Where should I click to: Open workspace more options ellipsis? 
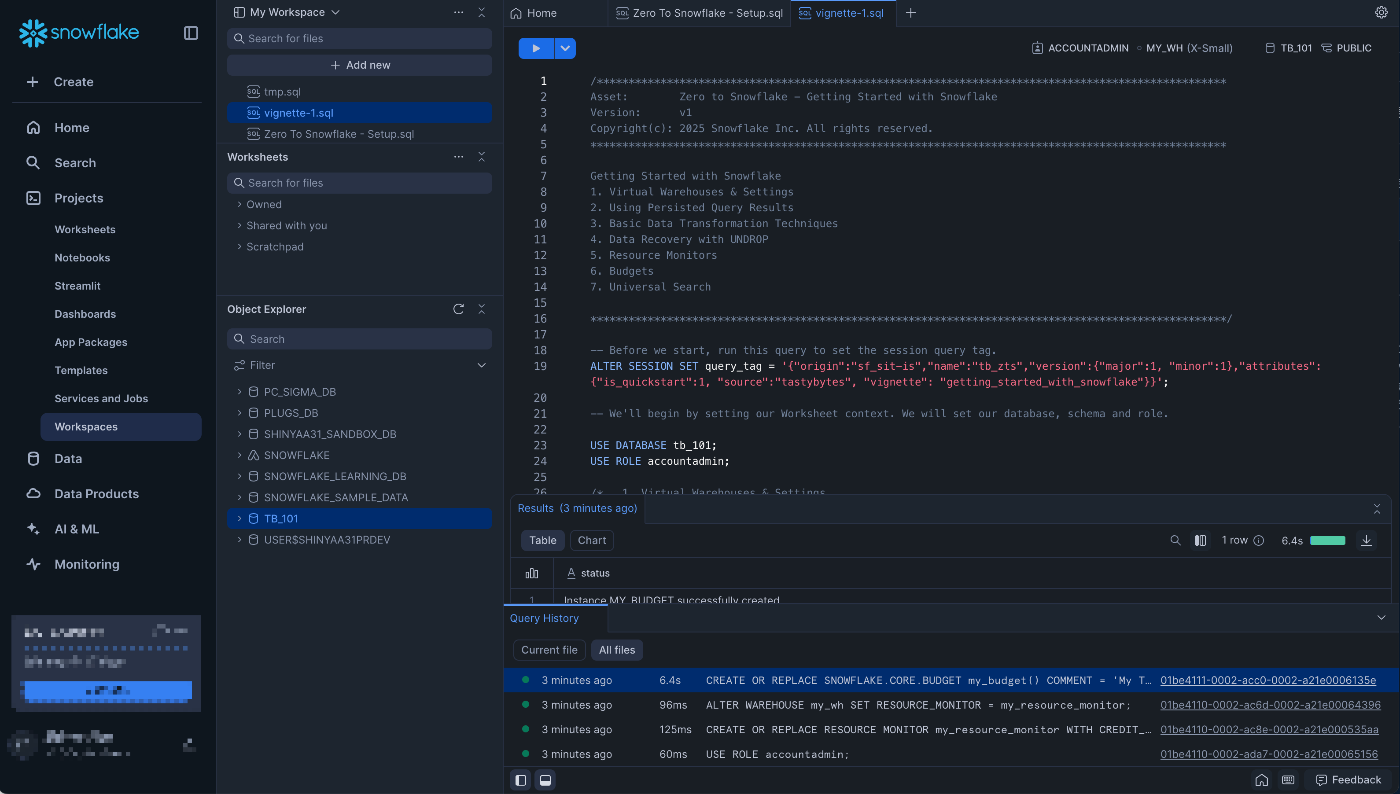tap(459, 12)
